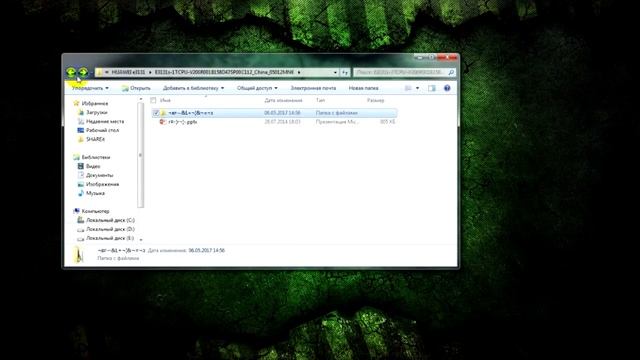This screenshot has width=640, height=360.
Task: Open the SHAREit folder in sidebar
Action: pos(96,139)
